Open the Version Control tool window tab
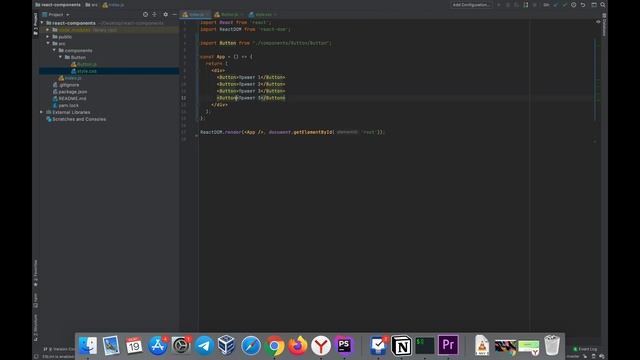This screenshot has height=360, width=640. click(59, 349)
